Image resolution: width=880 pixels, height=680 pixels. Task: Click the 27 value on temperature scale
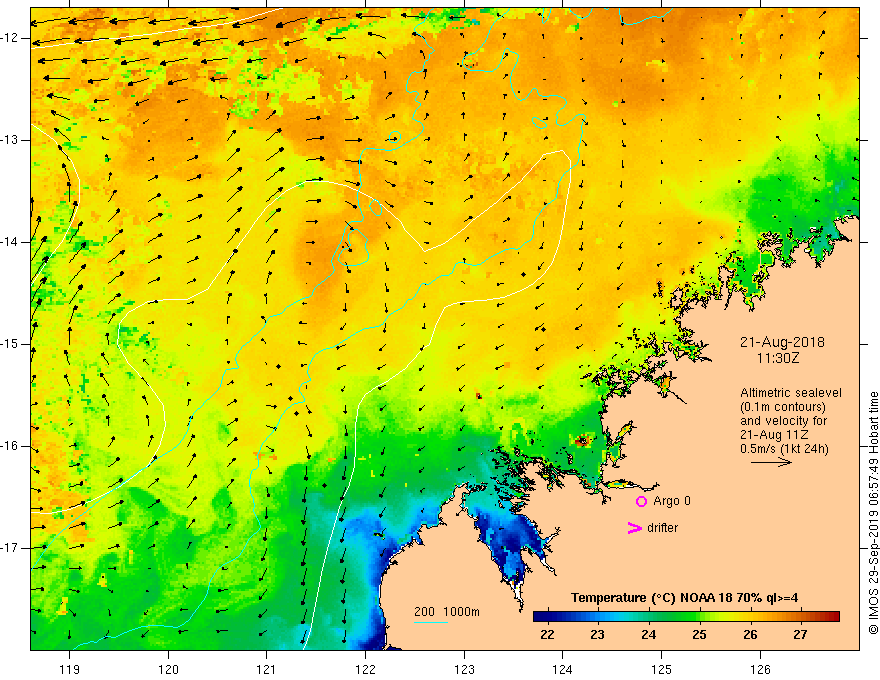pyautogui.click(x=800, y=635)
